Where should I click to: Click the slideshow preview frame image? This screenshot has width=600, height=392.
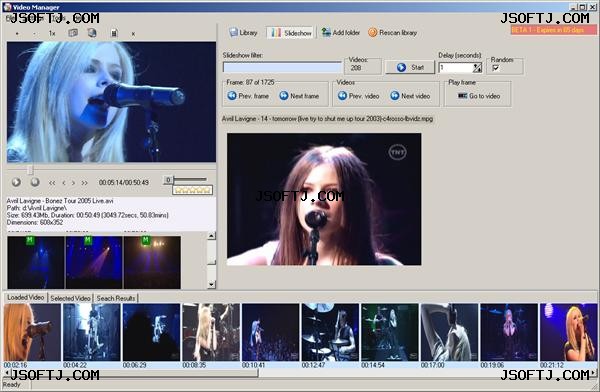point(324,199)
